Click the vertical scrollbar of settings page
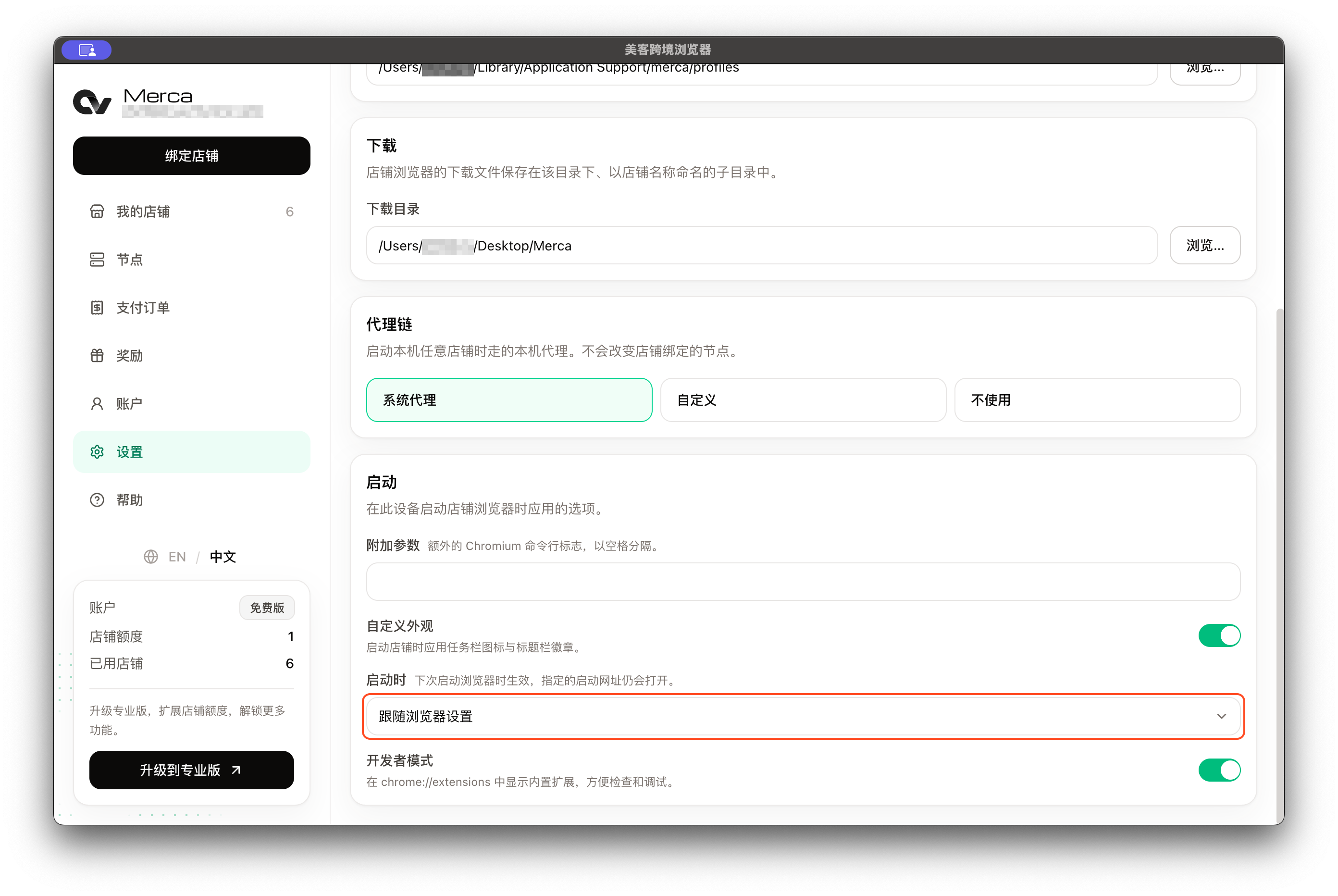This screenshot has width=1338, height=896. (1280, 566)
